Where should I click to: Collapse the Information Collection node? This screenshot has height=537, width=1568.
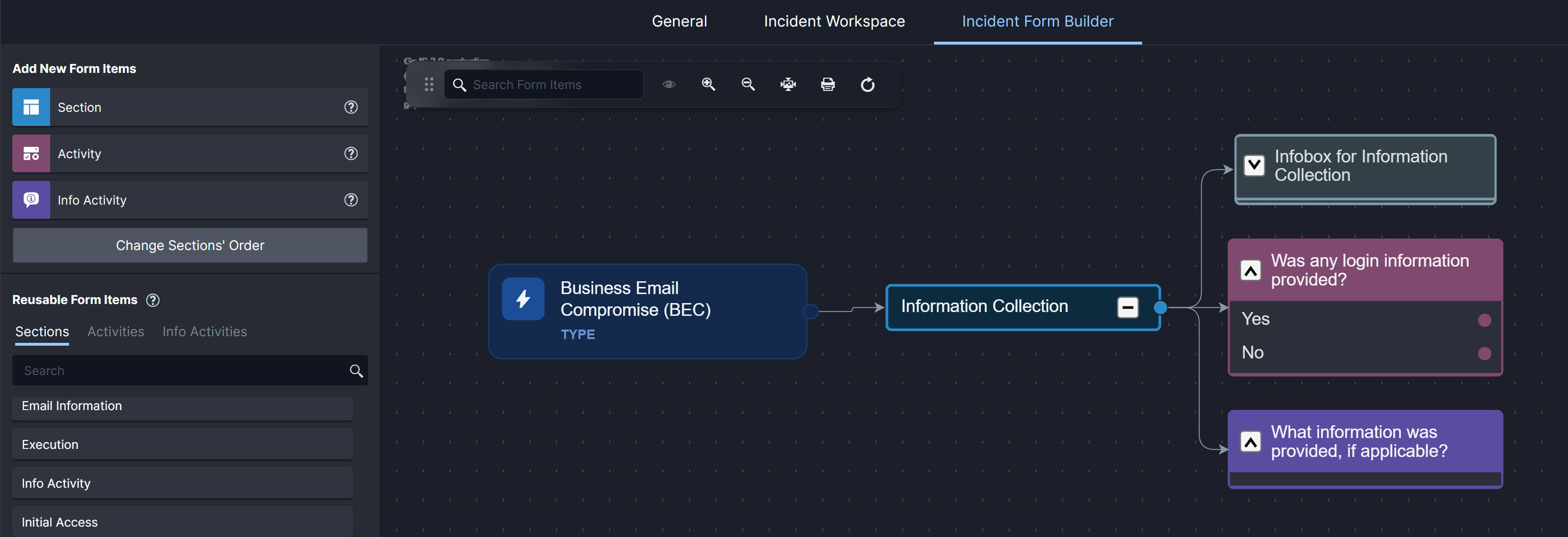coord(1128,307)
